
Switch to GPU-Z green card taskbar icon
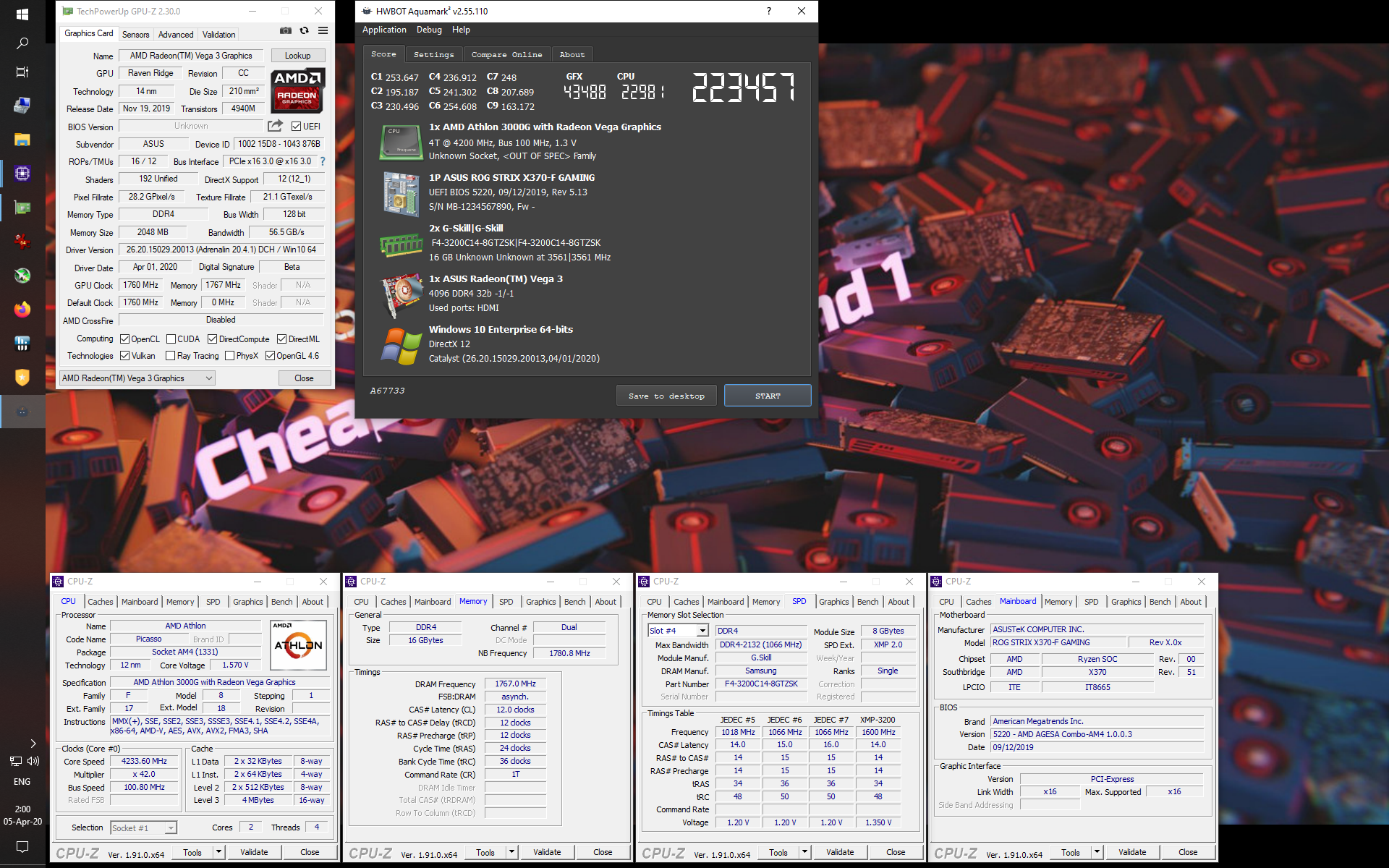pyautogui.click(x=22, y=208)
